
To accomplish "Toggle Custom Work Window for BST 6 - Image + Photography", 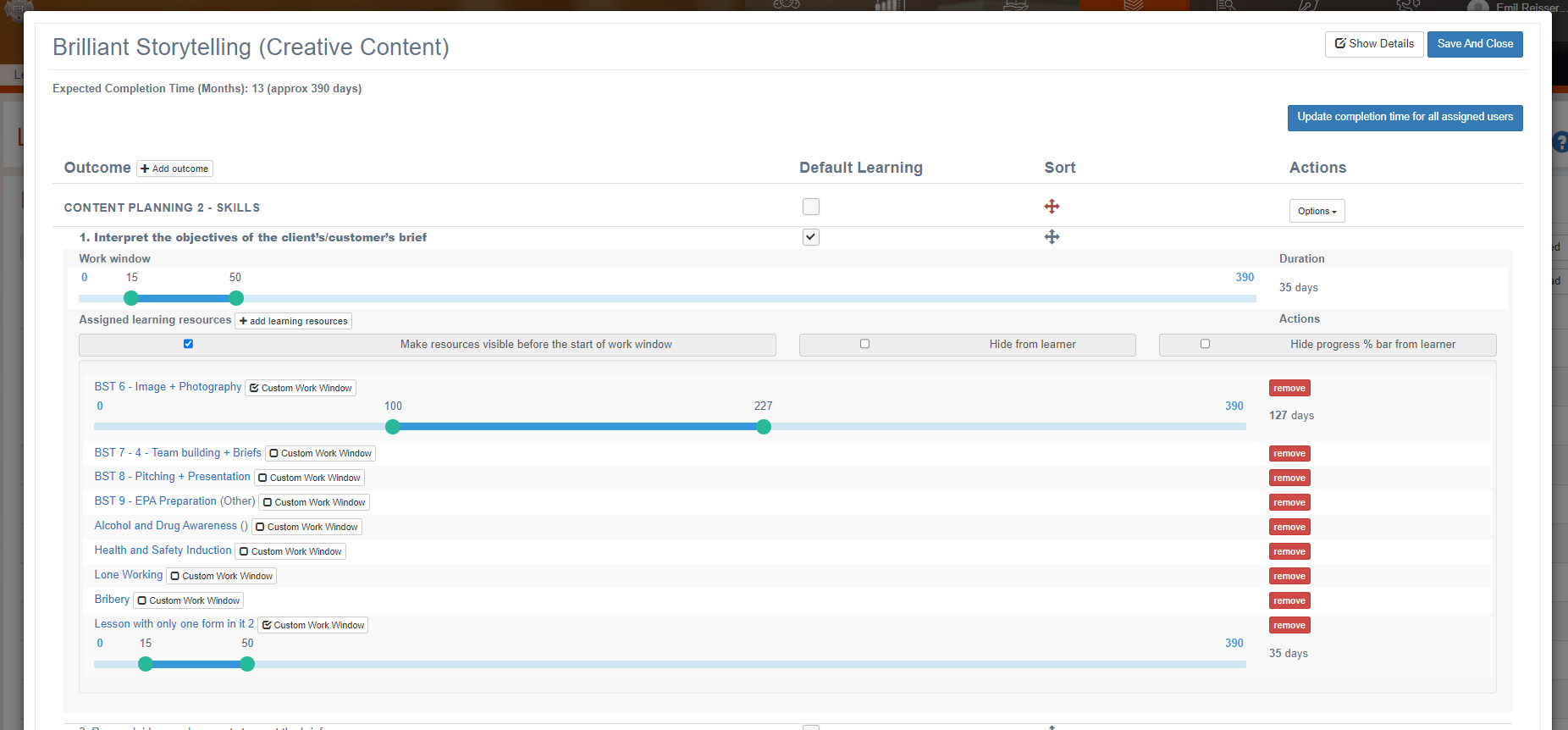I will click(301, 388).
